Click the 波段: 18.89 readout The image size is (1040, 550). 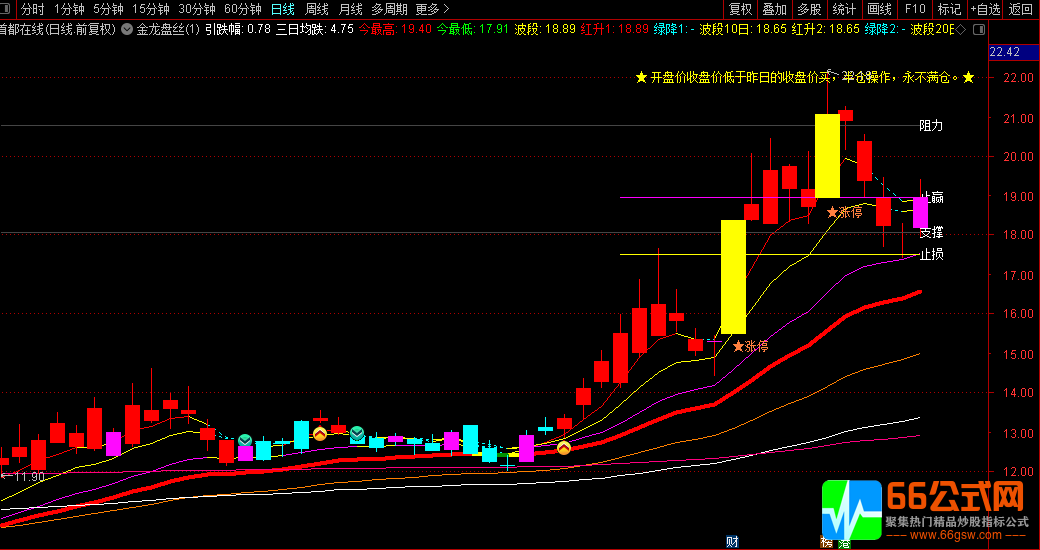point(545,29)
